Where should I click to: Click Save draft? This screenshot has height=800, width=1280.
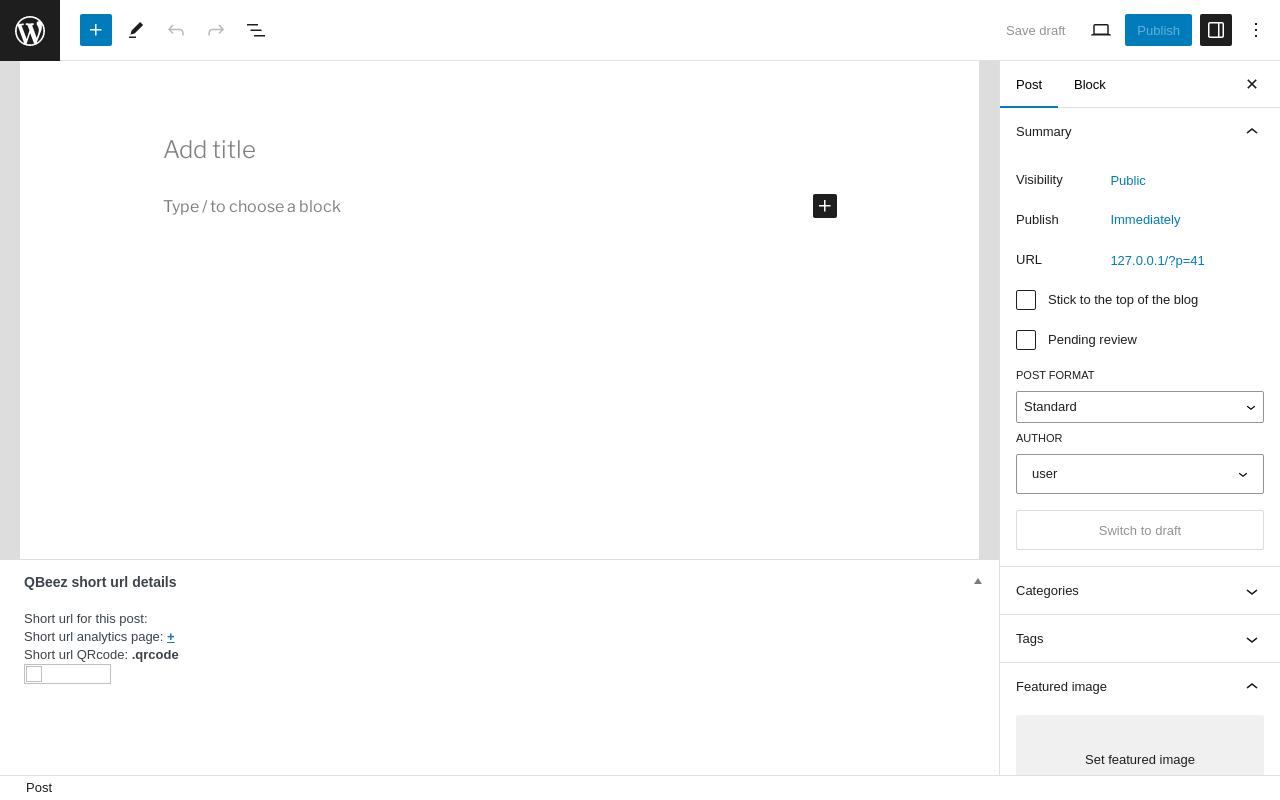[x=1036, y=30]
